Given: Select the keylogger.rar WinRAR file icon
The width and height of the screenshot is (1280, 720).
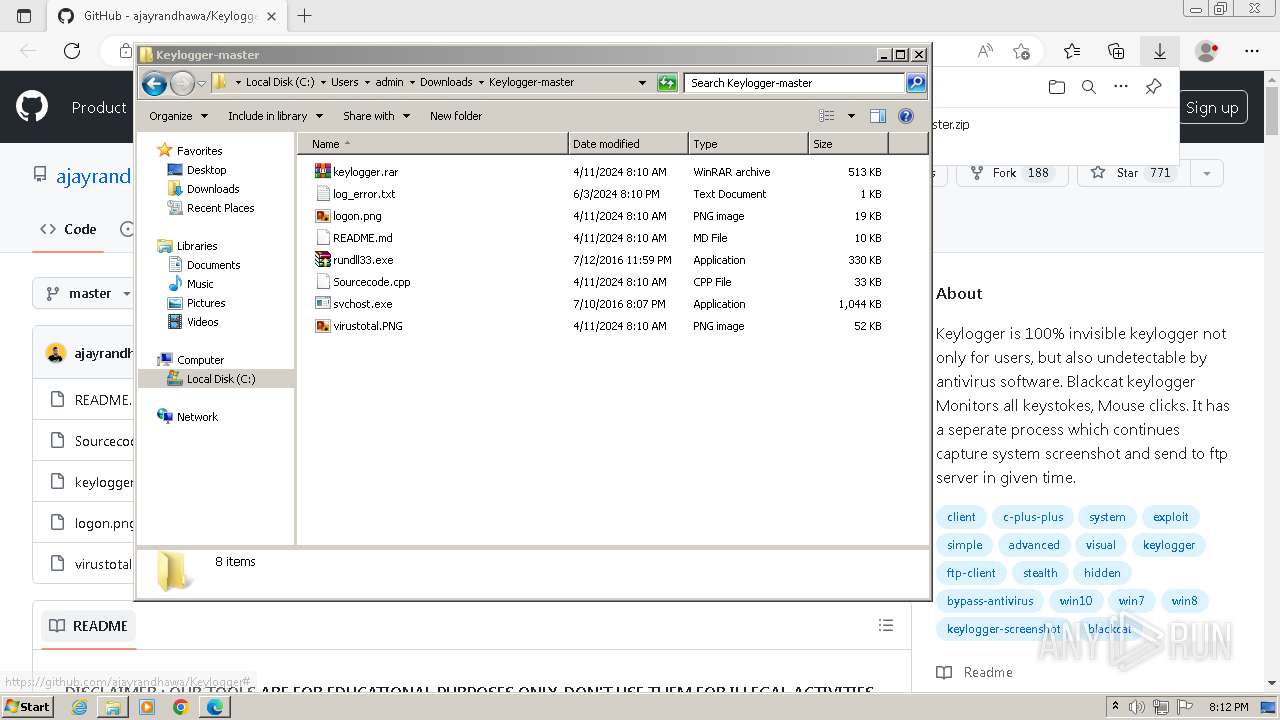Looking at the screenshot, I should pos(322,172).
